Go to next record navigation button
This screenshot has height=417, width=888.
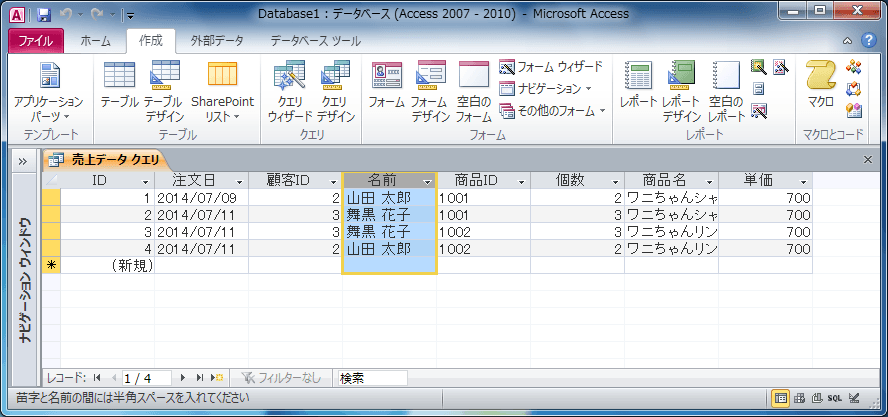[x=183, y=378]
